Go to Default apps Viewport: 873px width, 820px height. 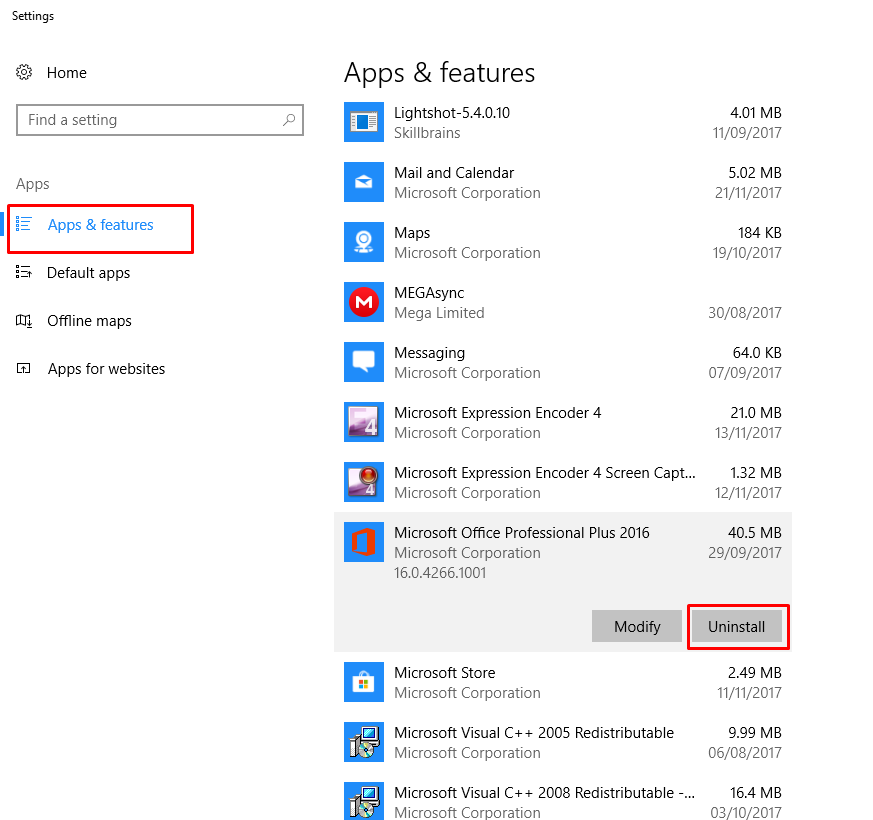(x=88, y=273)
